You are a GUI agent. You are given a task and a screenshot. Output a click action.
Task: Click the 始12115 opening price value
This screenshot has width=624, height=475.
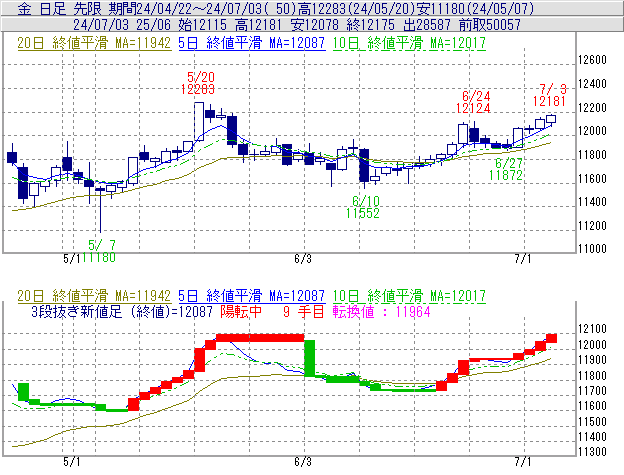tap(202, 25)
